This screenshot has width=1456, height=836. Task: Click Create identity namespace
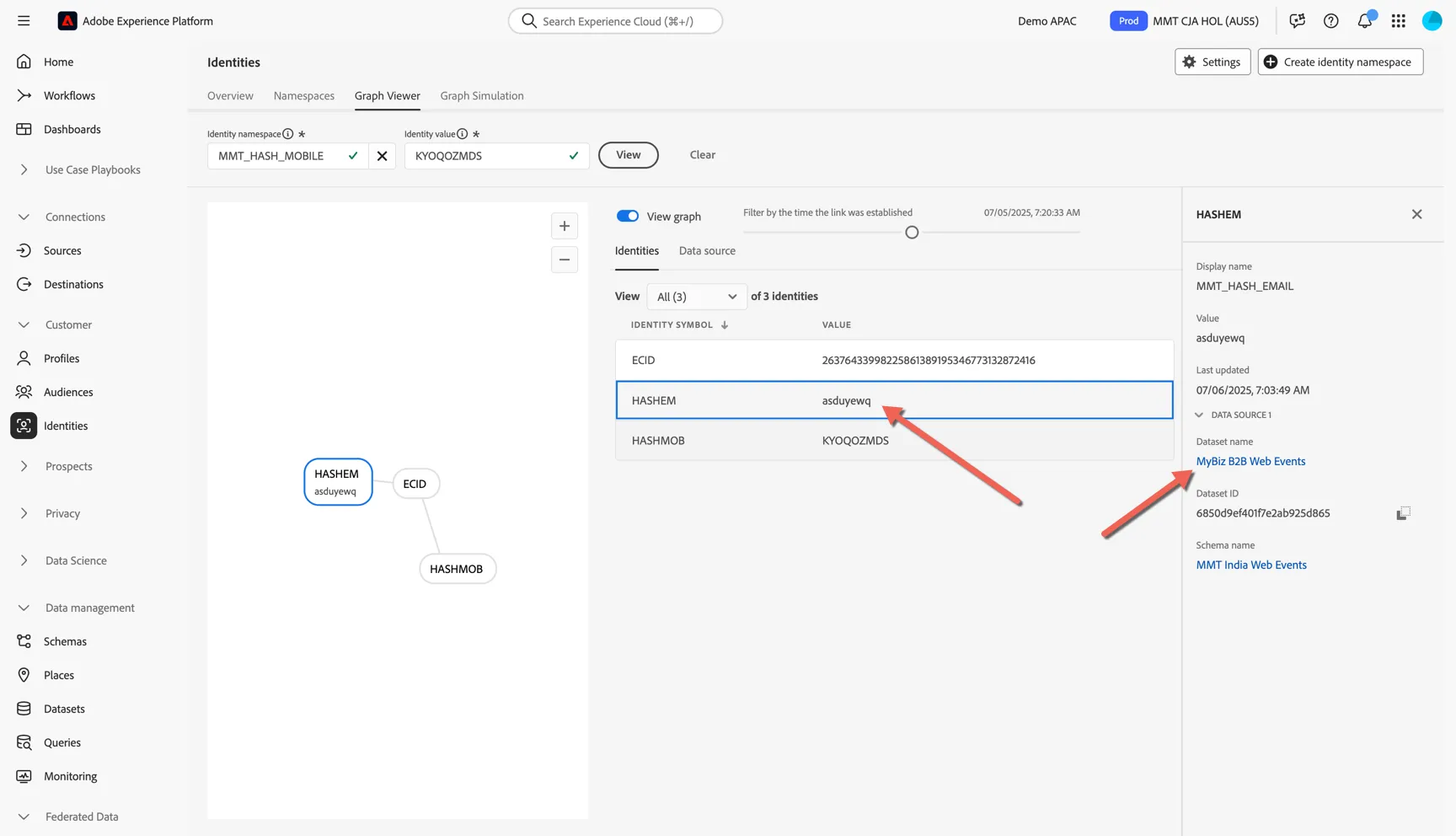tap(1341, 62)
